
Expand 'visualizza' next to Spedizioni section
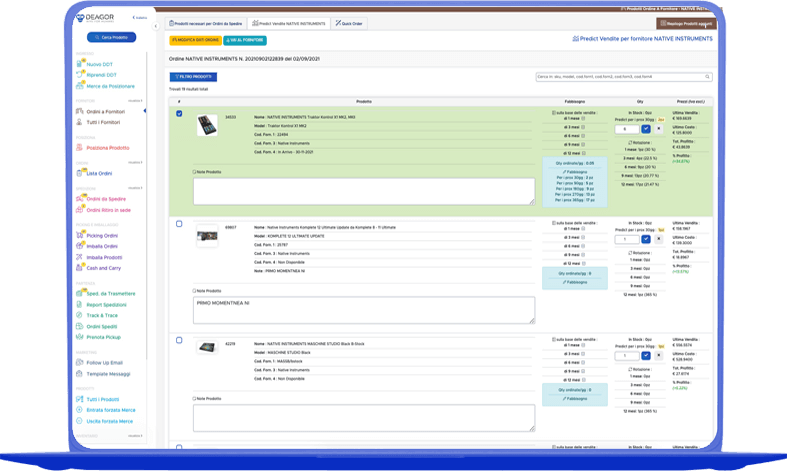pyautogui.click(x=135, y=188)
